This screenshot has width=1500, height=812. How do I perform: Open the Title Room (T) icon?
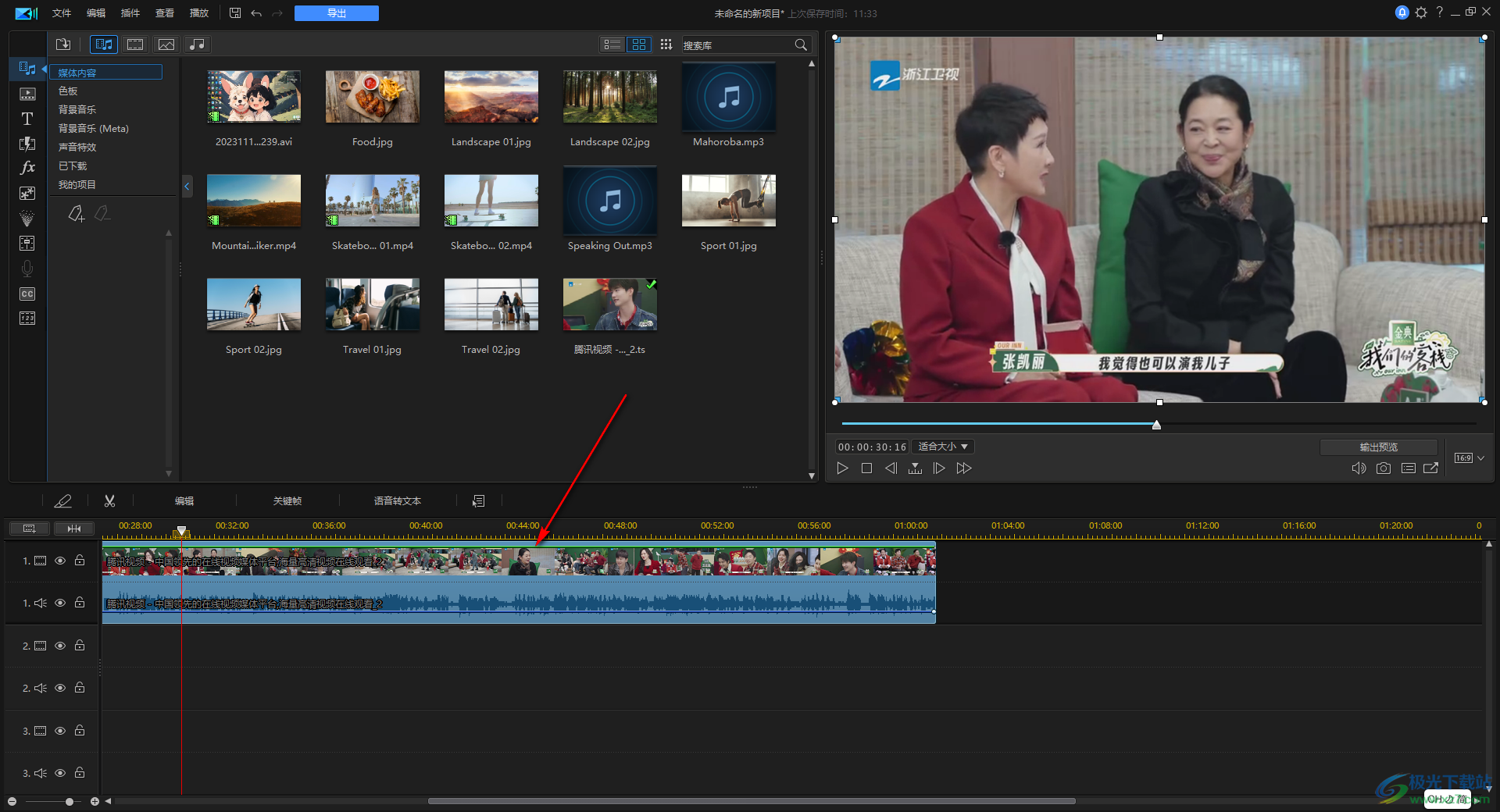pyautogui.click(x=27, y=119)
